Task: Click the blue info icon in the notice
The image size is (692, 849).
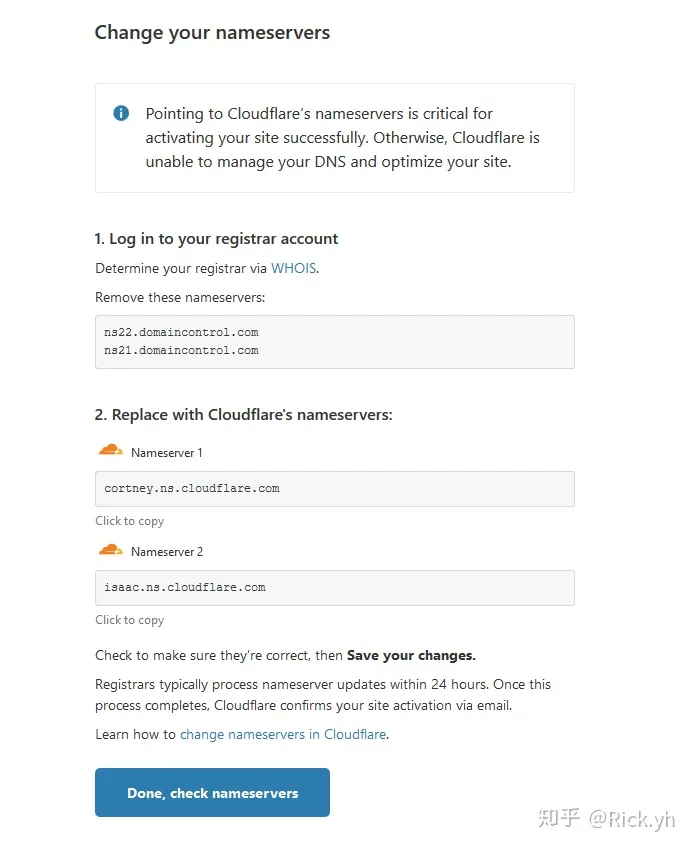Action: tap(121, 113)
